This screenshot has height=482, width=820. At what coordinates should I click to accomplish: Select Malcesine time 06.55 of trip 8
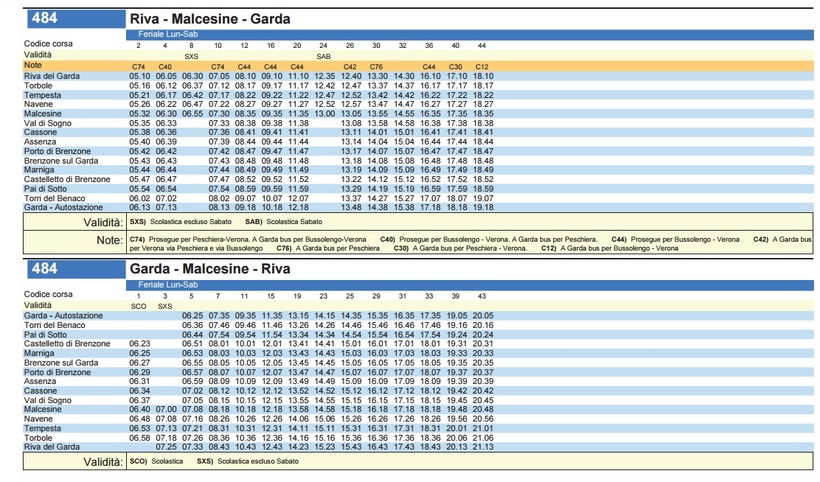192,114
